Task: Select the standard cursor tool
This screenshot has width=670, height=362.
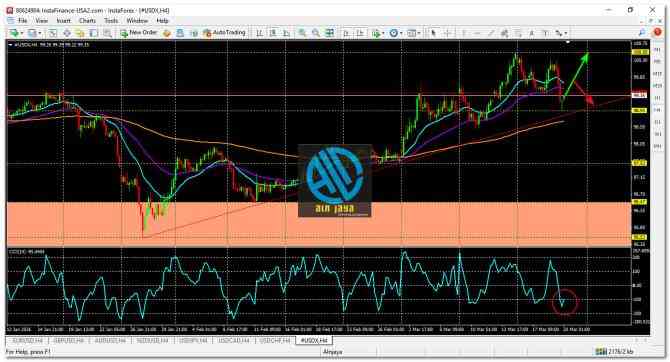Action: (434, 33)
